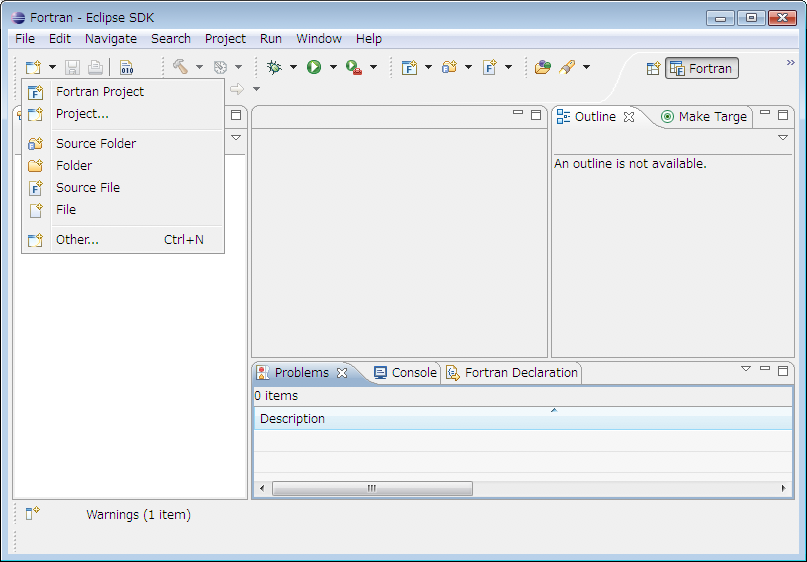Expand the Debug dropdown arrow
This screenshot has width=807, height=562.
click(x=293, y=67)
